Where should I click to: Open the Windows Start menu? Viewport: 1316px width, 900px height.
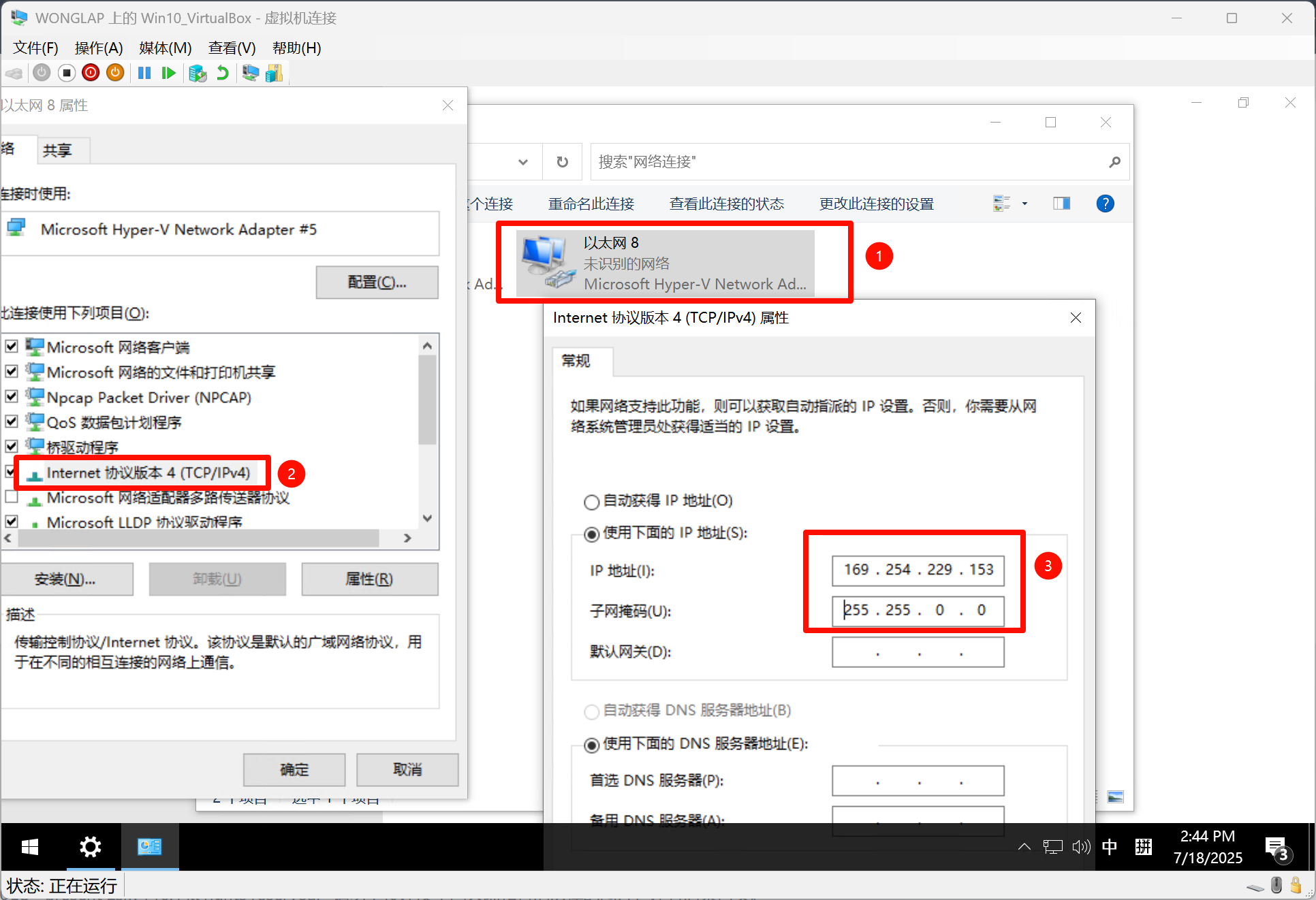(x=29, y=847)
